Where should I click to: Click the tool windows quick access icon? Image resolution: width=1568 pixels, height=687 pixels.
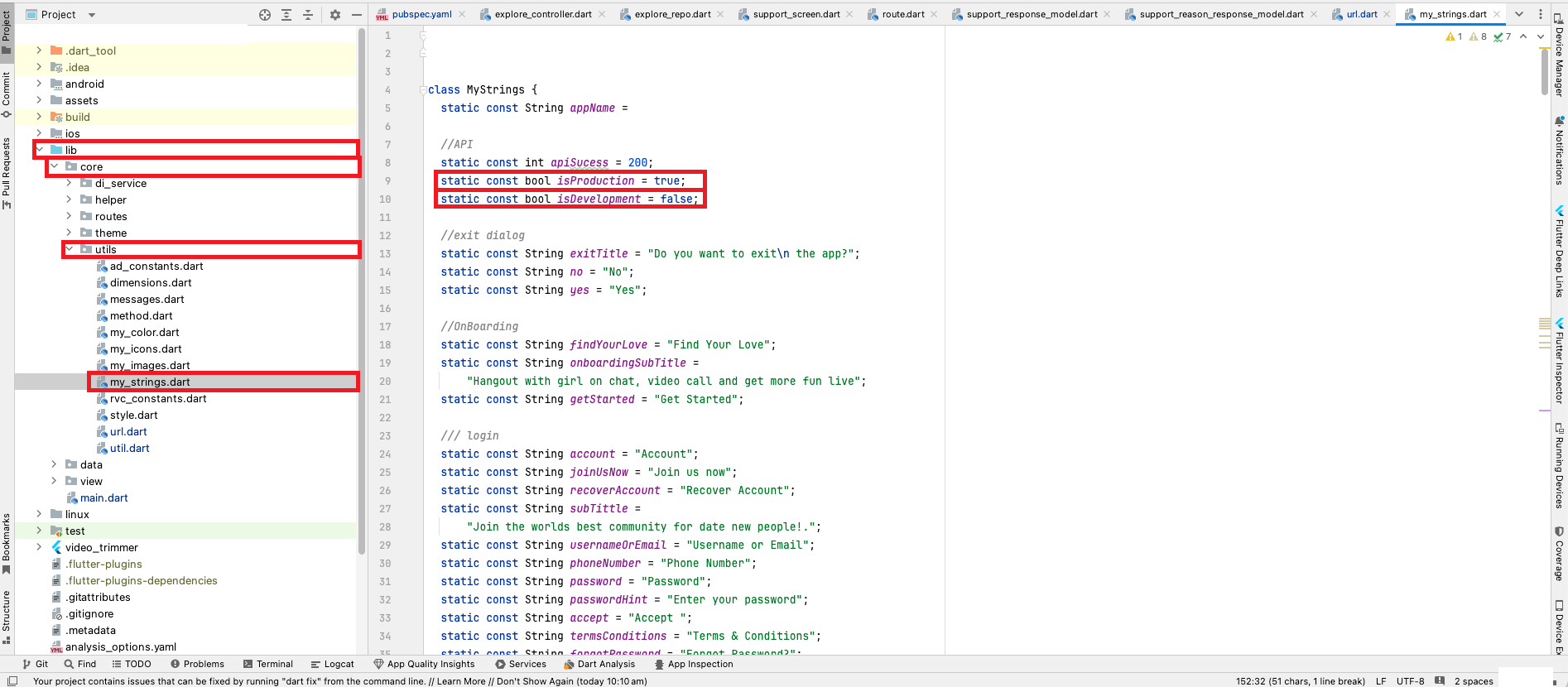12,681
